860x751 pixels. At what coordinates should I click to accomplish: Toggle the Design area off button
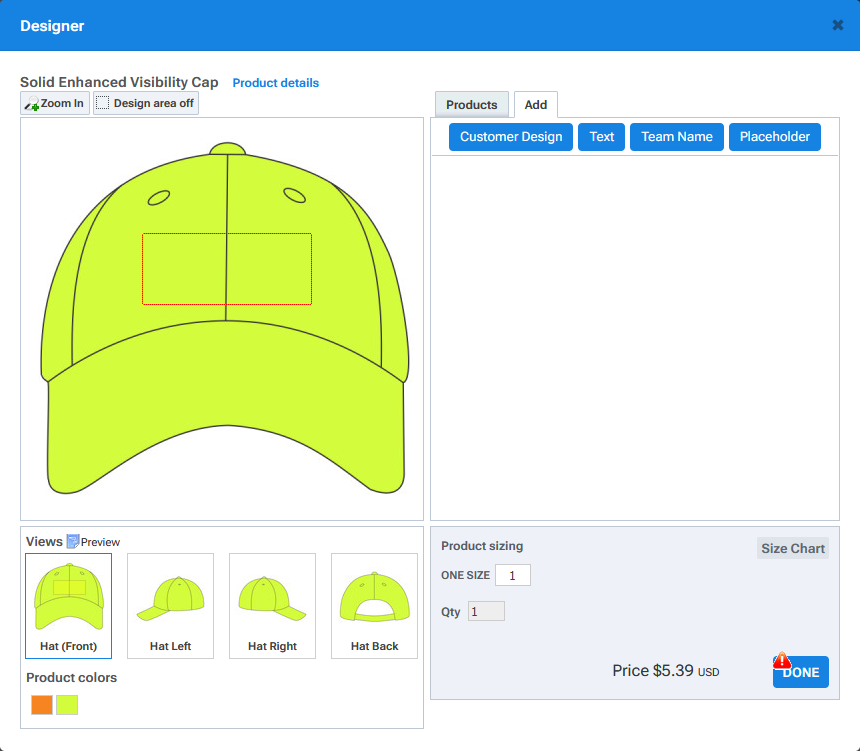coord(146,103)
